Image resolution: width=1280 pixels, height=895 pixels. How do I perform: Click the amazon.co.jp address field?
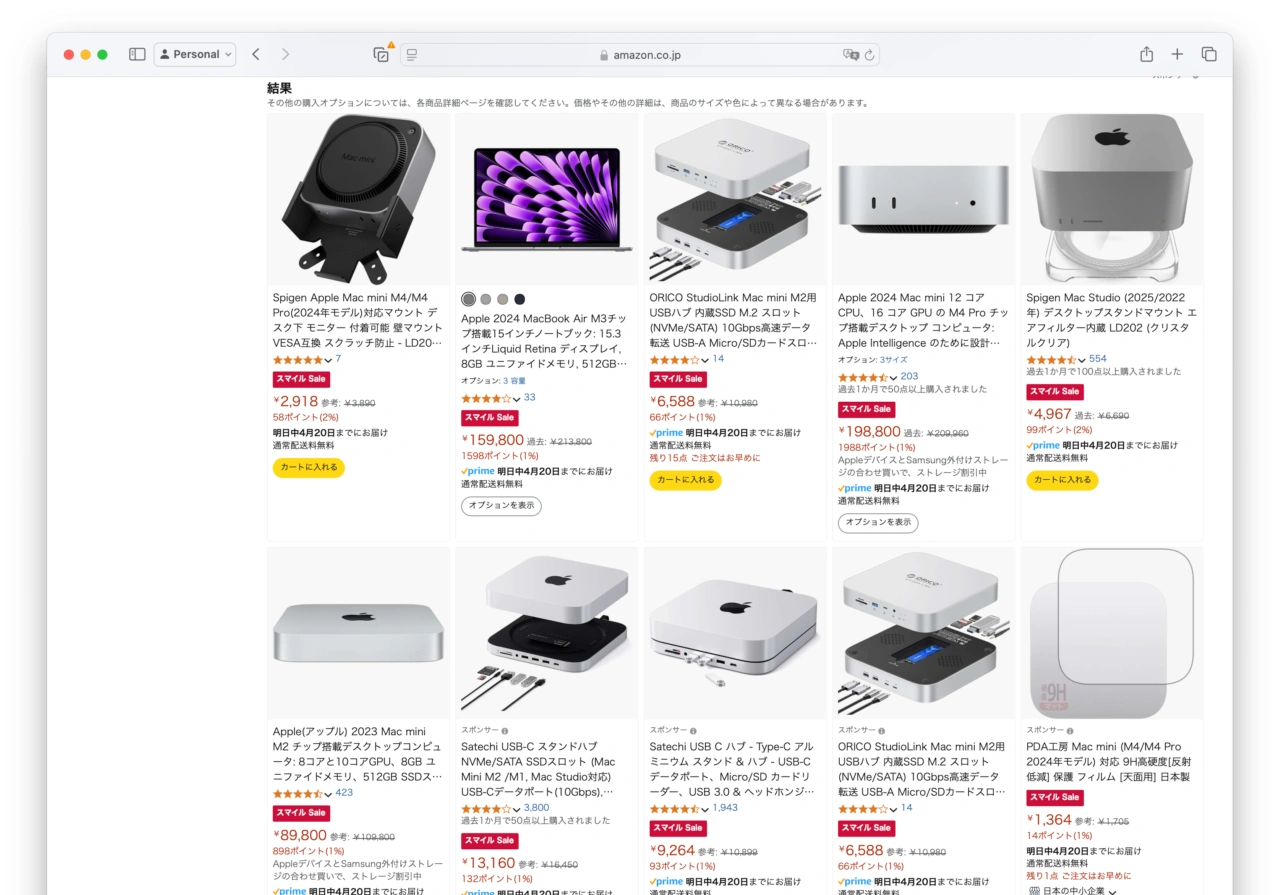coord(640,55)
